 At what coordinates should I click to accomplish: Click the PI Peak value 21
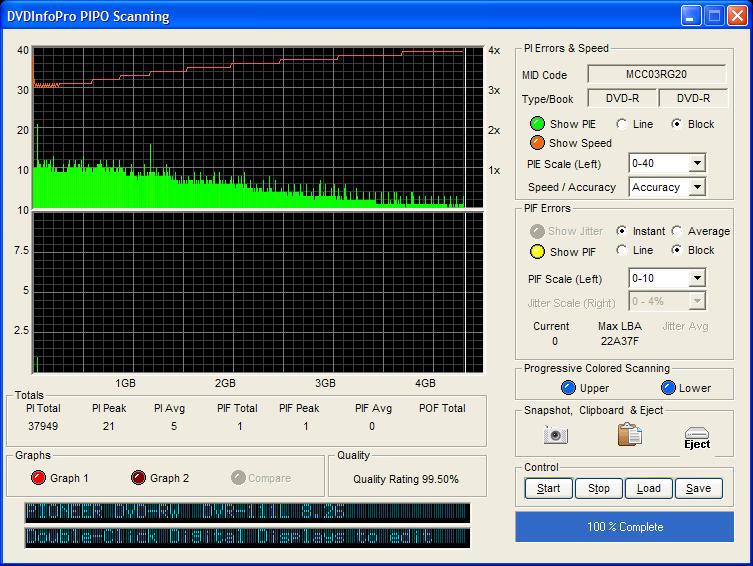point(109,426)
